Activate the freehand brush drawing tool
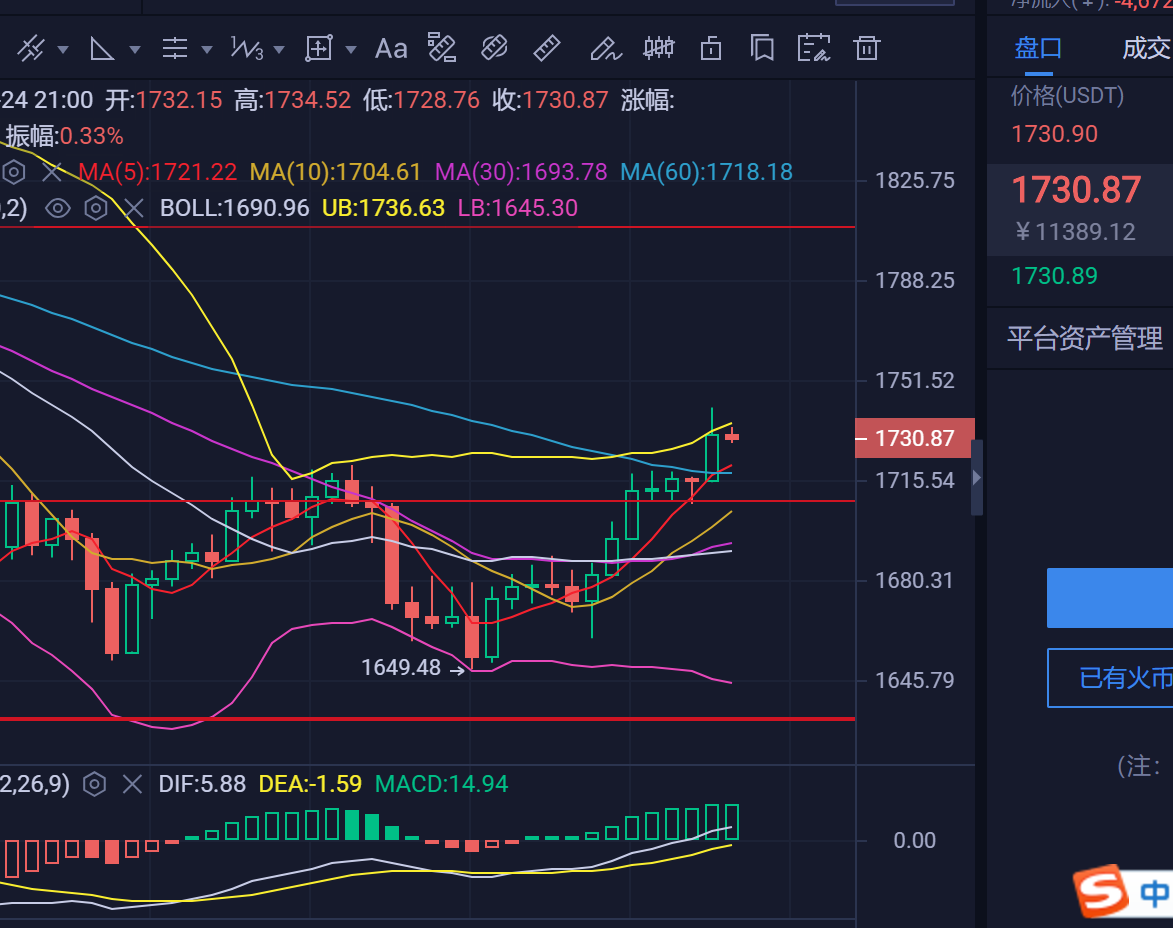Viewport: 1173px width, 928px height. 603,48
